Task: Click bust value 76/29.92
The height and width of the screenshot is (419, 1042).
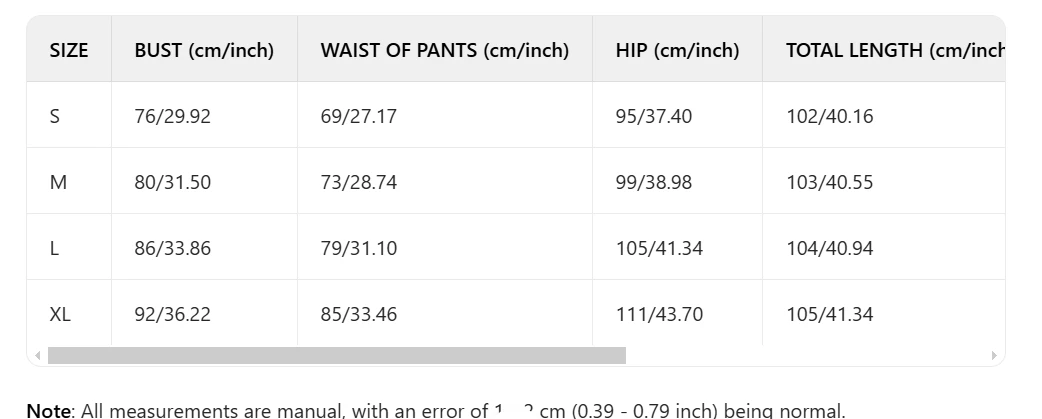Action: tap(172, 116)
